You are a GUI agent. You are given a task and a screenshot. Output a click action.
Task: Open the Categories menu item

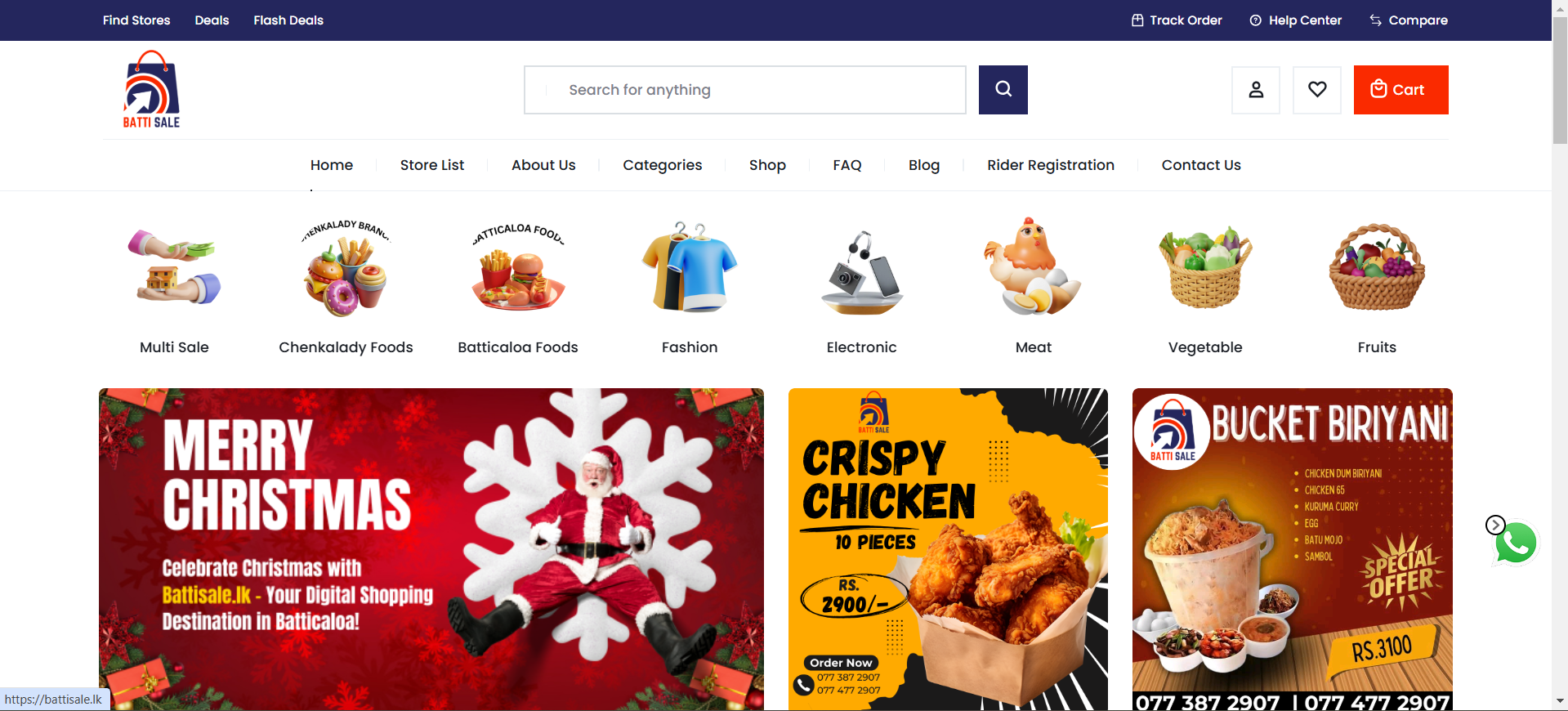(x=662, y=165)
